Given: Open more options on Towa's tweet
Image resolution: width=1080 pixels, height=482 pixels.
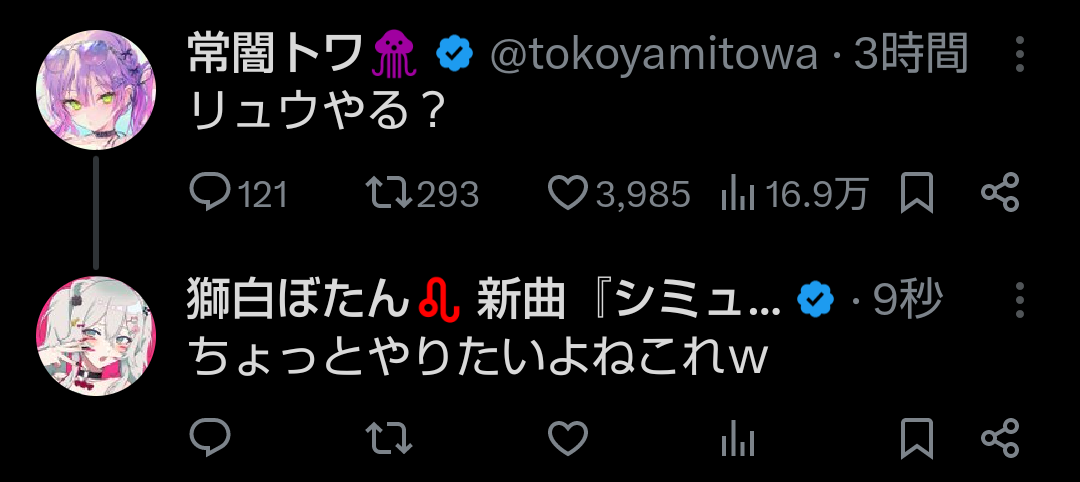Looking at the screenshot, I should [1020, 55].
